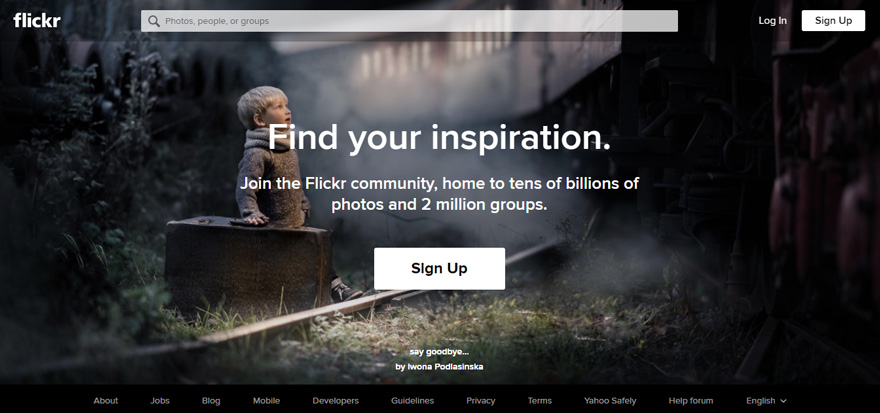The height and width of the screenshot is (413, 880).
Task: Open the Mobile footer link
Action: pyautogui.click(x=266, y=401)
